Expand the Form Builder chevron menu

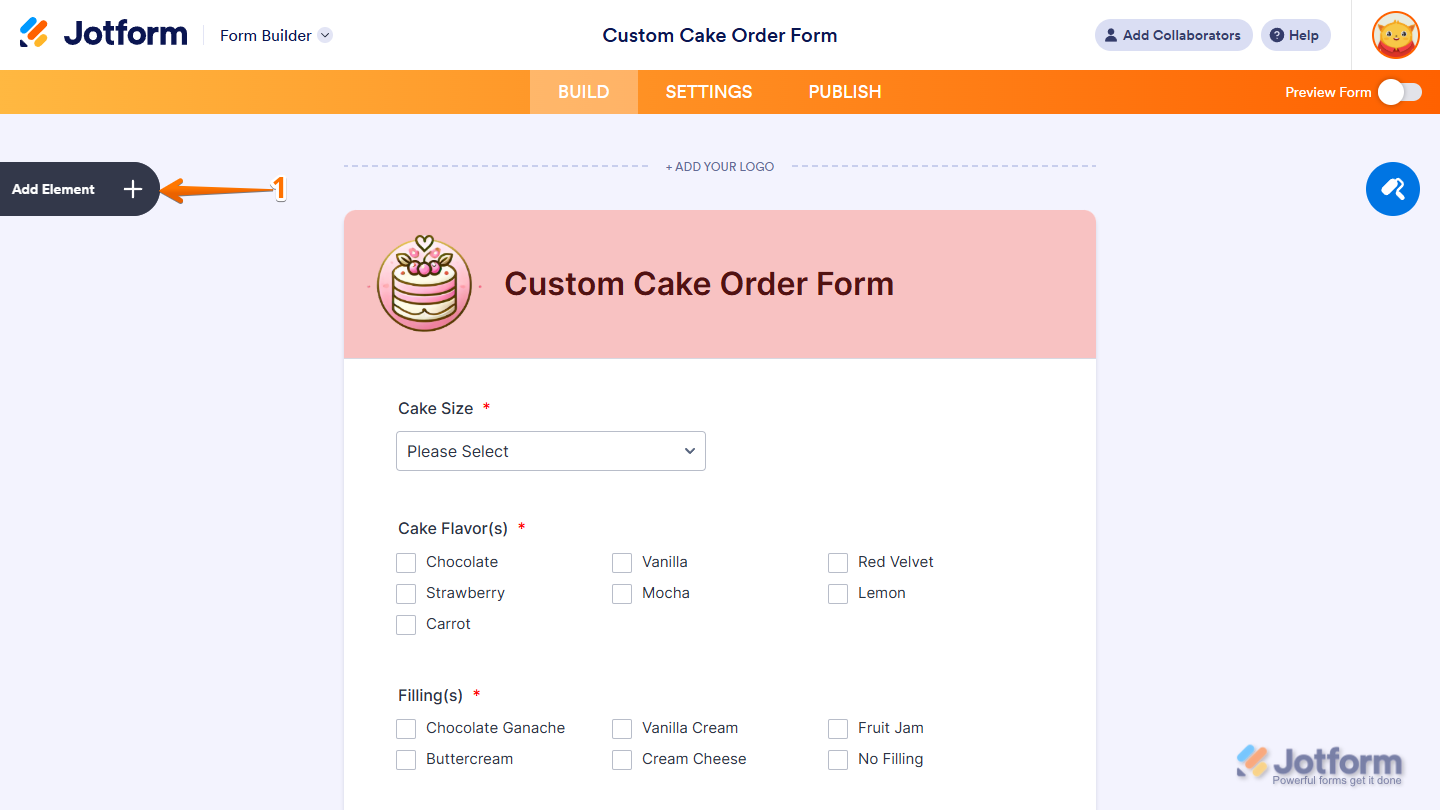click(x=324, y=35)
